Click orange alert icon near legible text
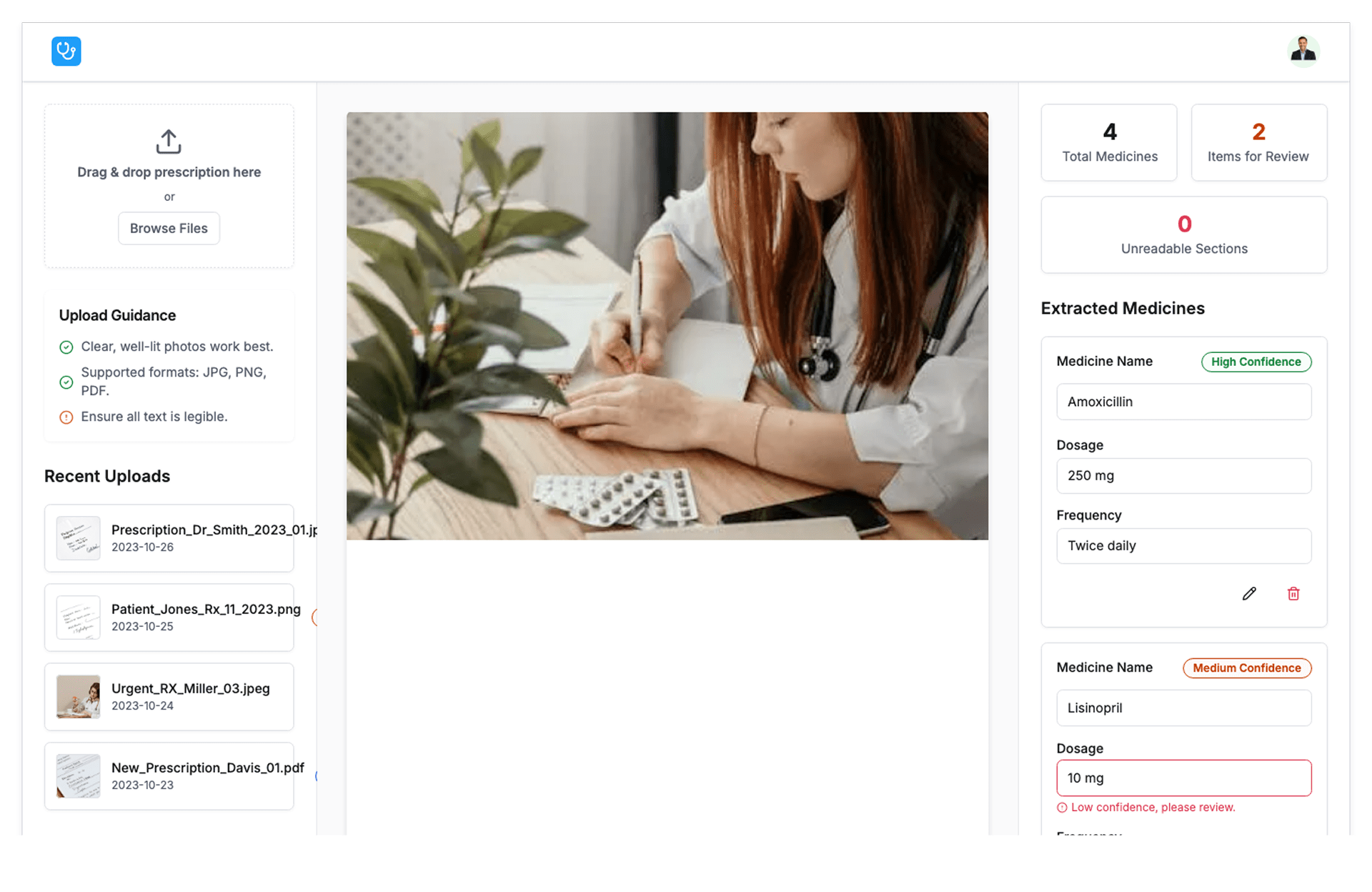 pos(66,417)
